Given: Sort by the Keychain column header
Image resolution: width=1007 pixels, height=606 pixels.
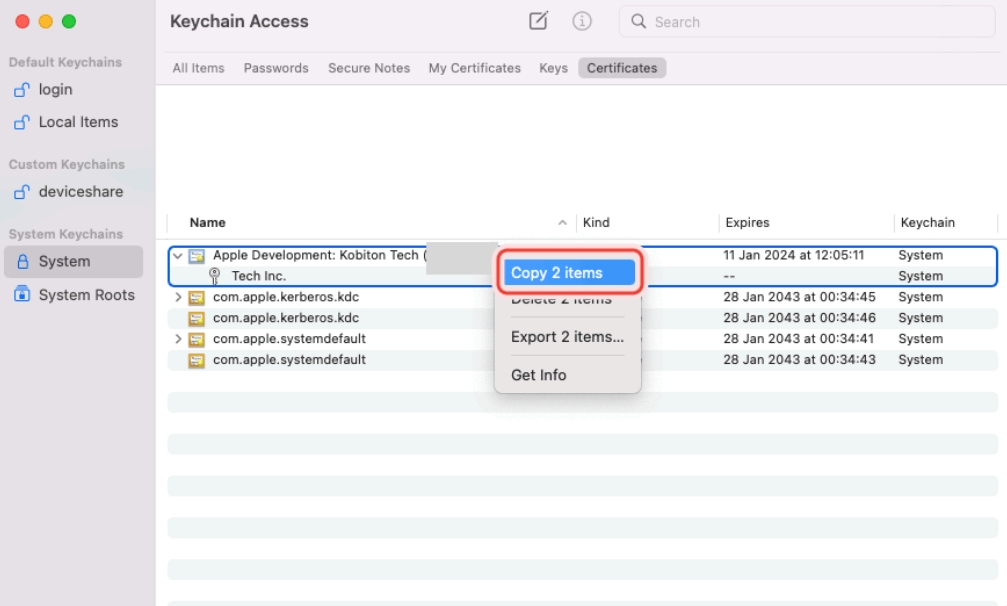Looking at the screenshot, I should point(927,223).
